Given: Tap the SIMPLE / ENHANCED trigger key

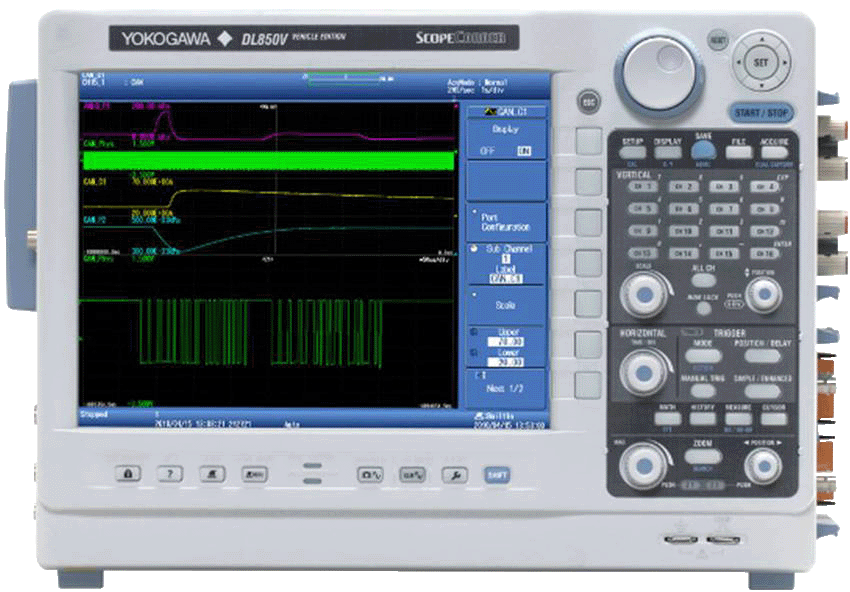Looking at the screenshot, I should tap(762, 390).
